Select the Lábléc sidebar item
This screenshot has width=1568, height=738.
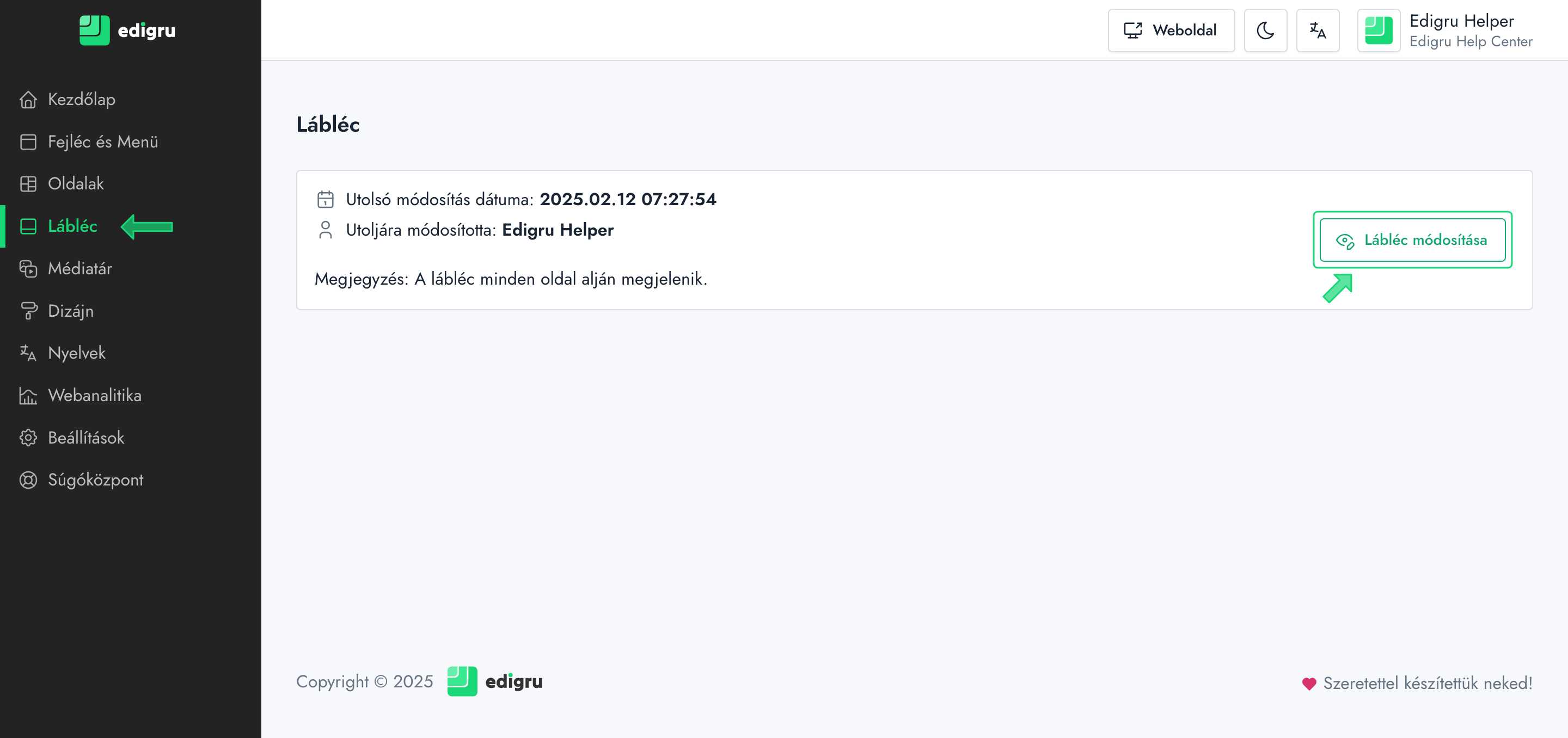pos(72,226)
